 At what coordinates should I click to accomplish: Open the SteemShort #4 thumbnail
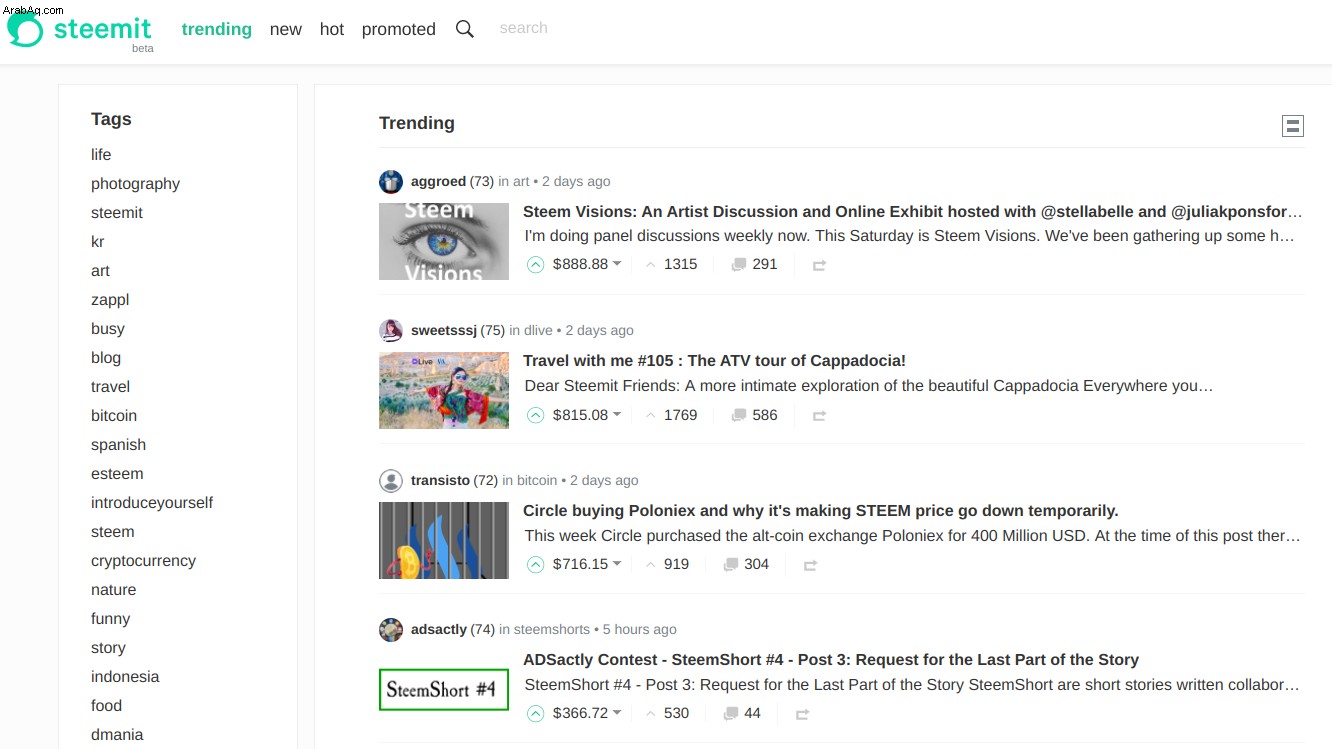444,690
